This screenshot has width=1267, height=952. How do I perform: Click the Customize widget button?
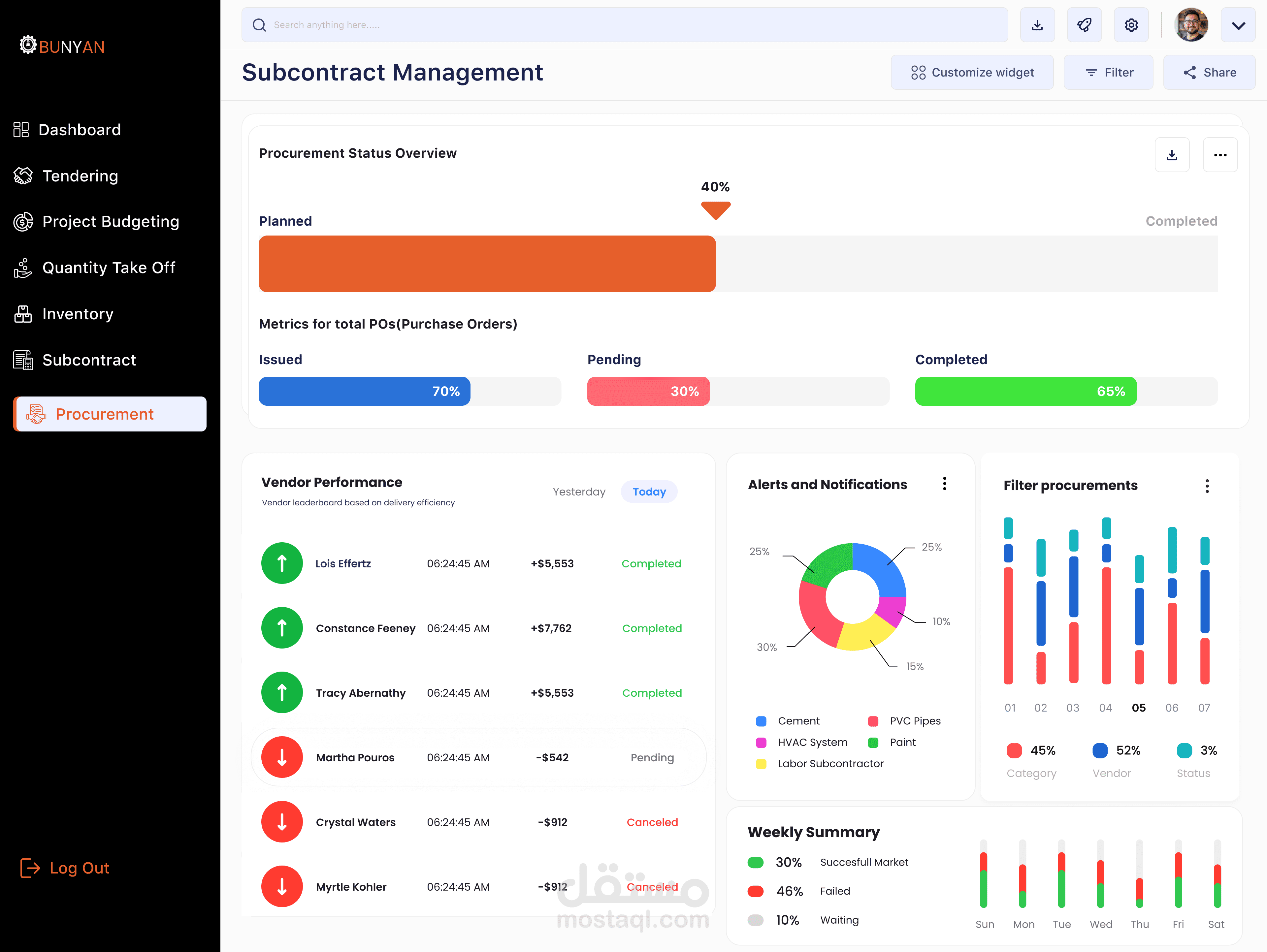coord(971,72)
